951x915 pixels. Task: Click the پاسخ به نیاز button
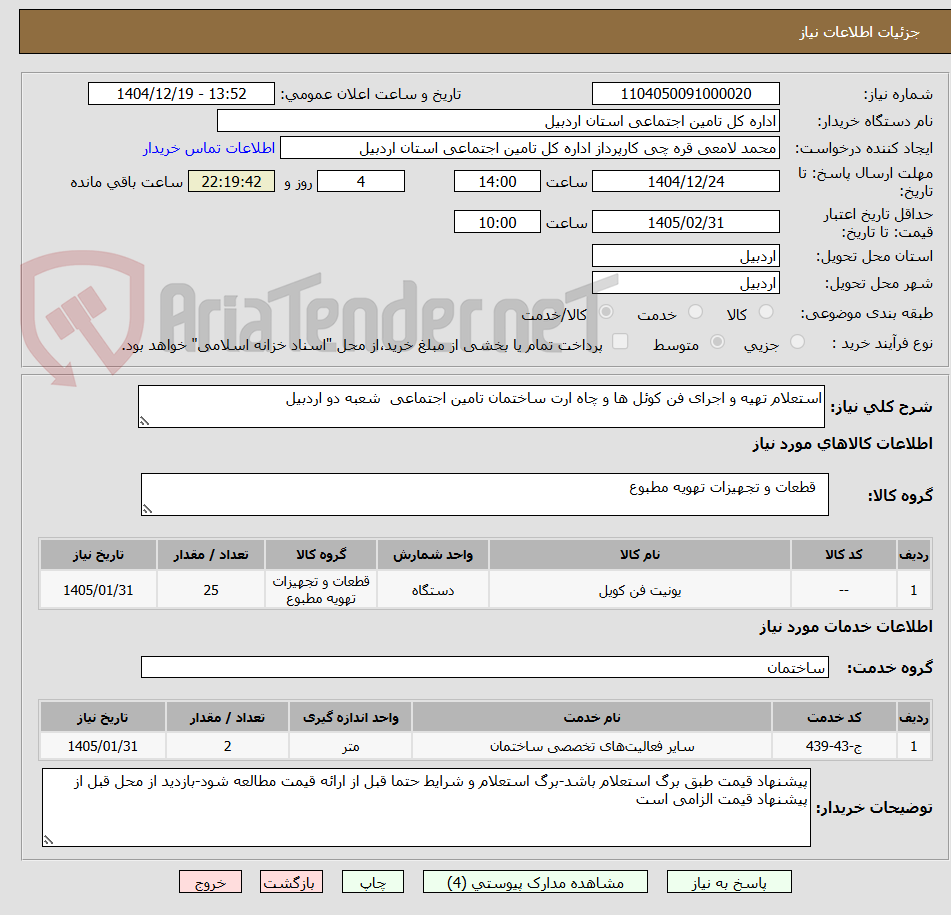tap(729, 882)
